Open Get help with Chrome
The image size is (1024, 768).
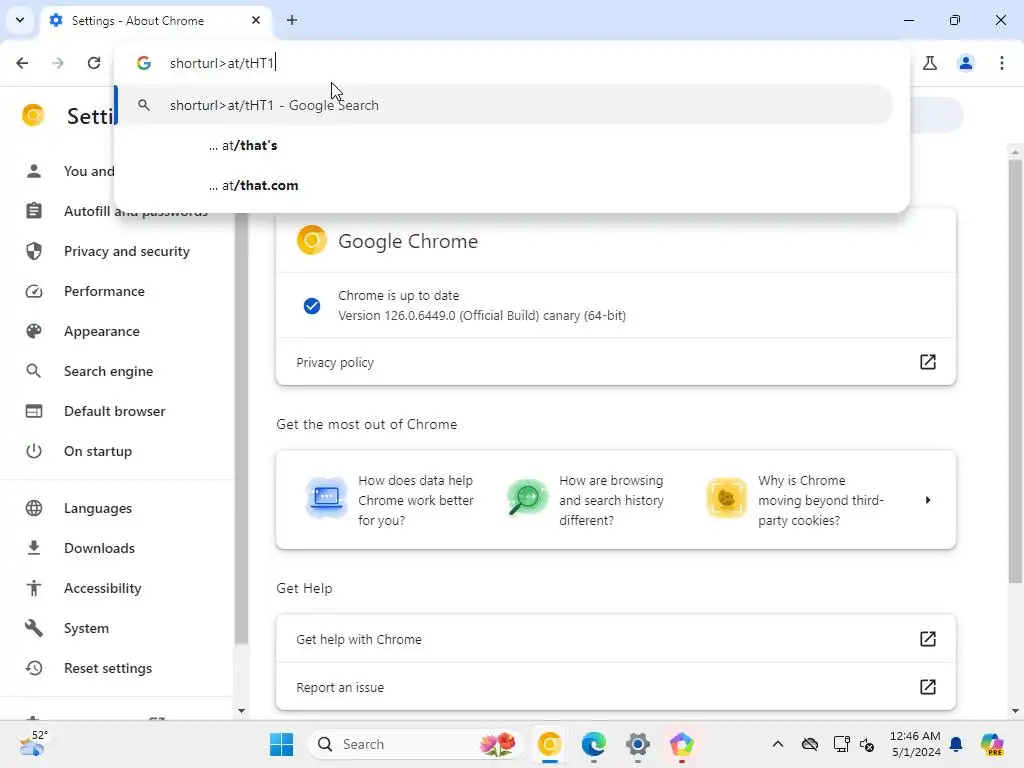coord(616,639)
